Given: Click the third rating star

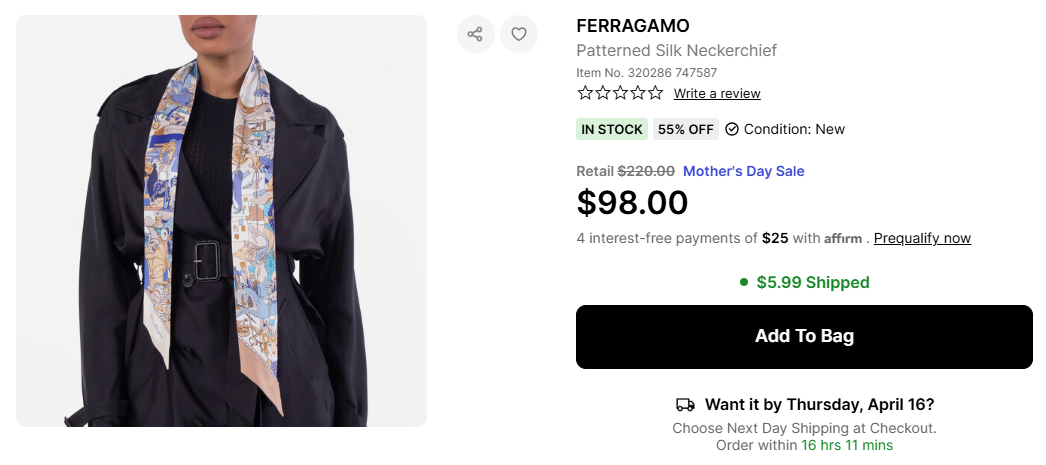Looking at the screenshot, I should point(620,93).
